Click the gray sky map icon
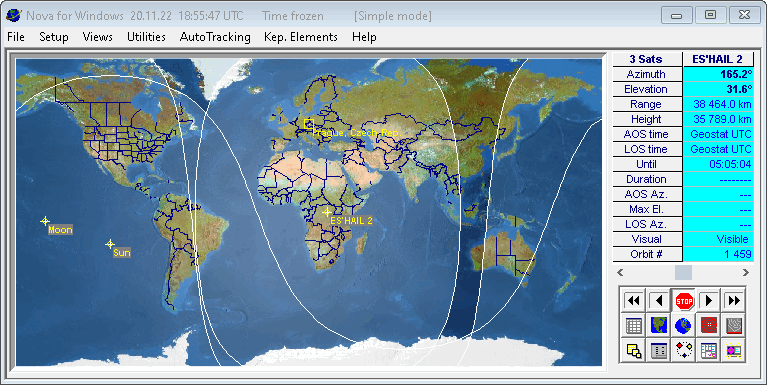This screenshot has width=767, height=385. coord(734,325)
